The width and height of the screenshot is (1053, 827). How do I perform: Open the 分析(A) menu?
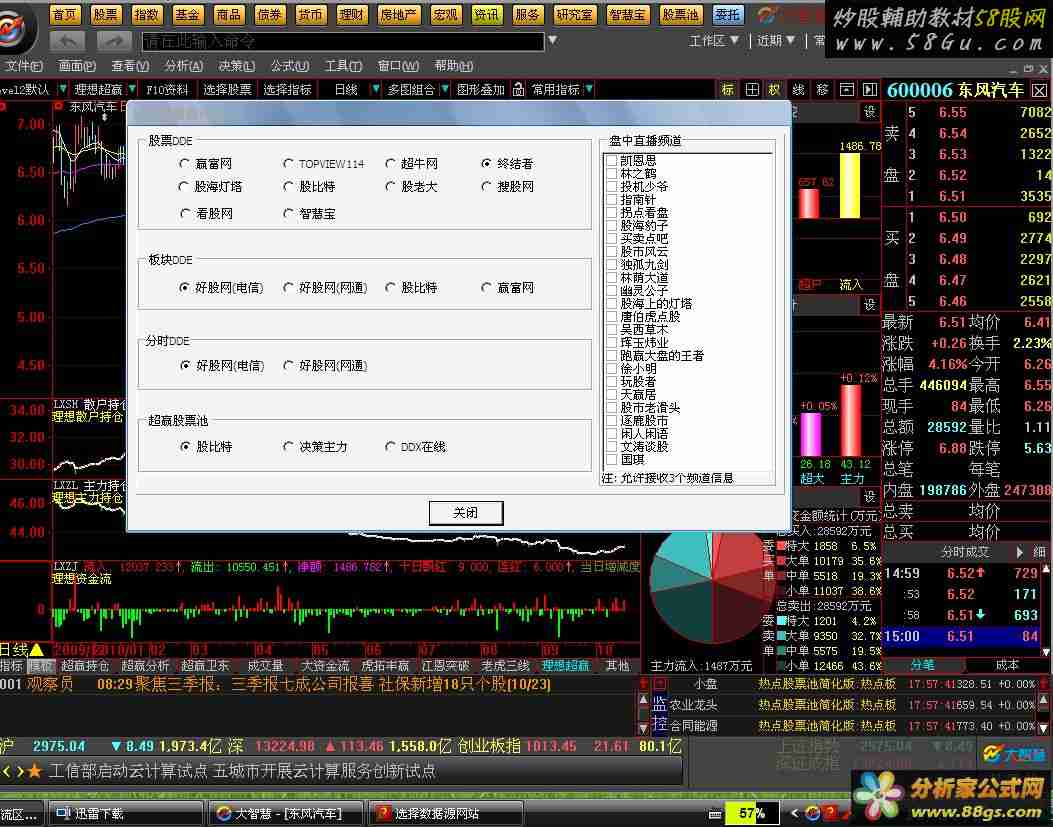[x=183, y=66]
